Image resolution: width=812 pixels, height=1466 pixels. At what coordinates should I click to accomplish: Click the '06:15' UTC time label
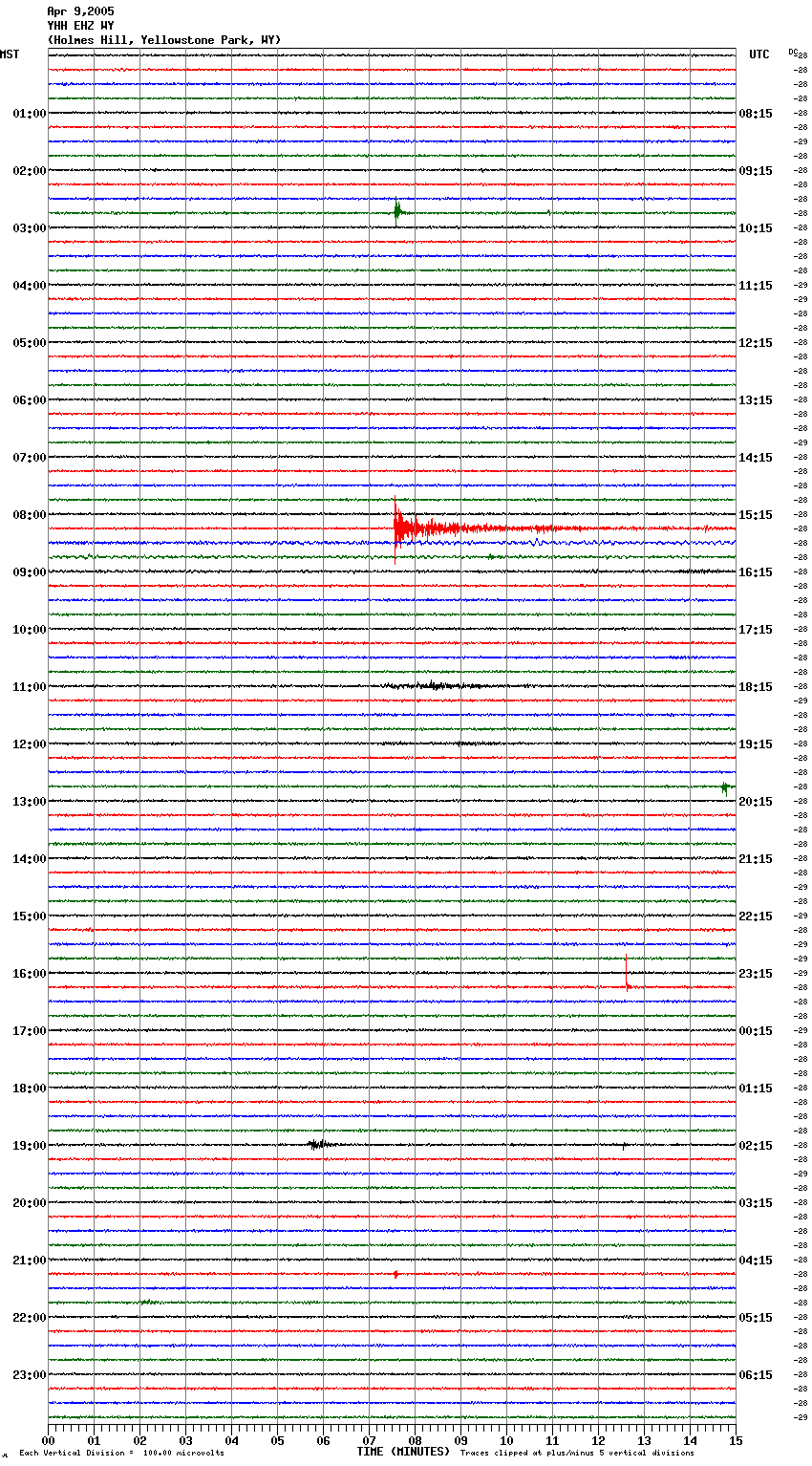756,1375
